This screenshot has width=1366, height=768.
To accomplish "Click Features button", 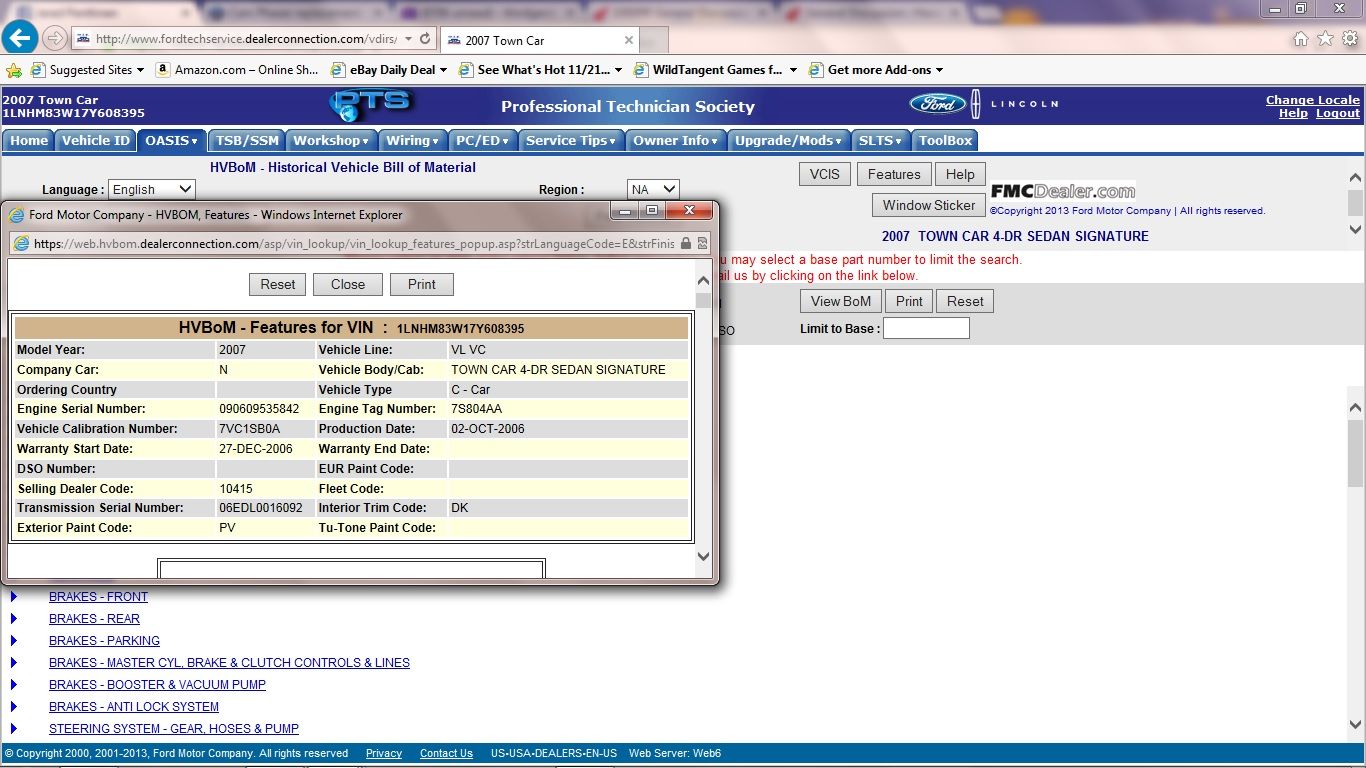I will click(894, 174).
